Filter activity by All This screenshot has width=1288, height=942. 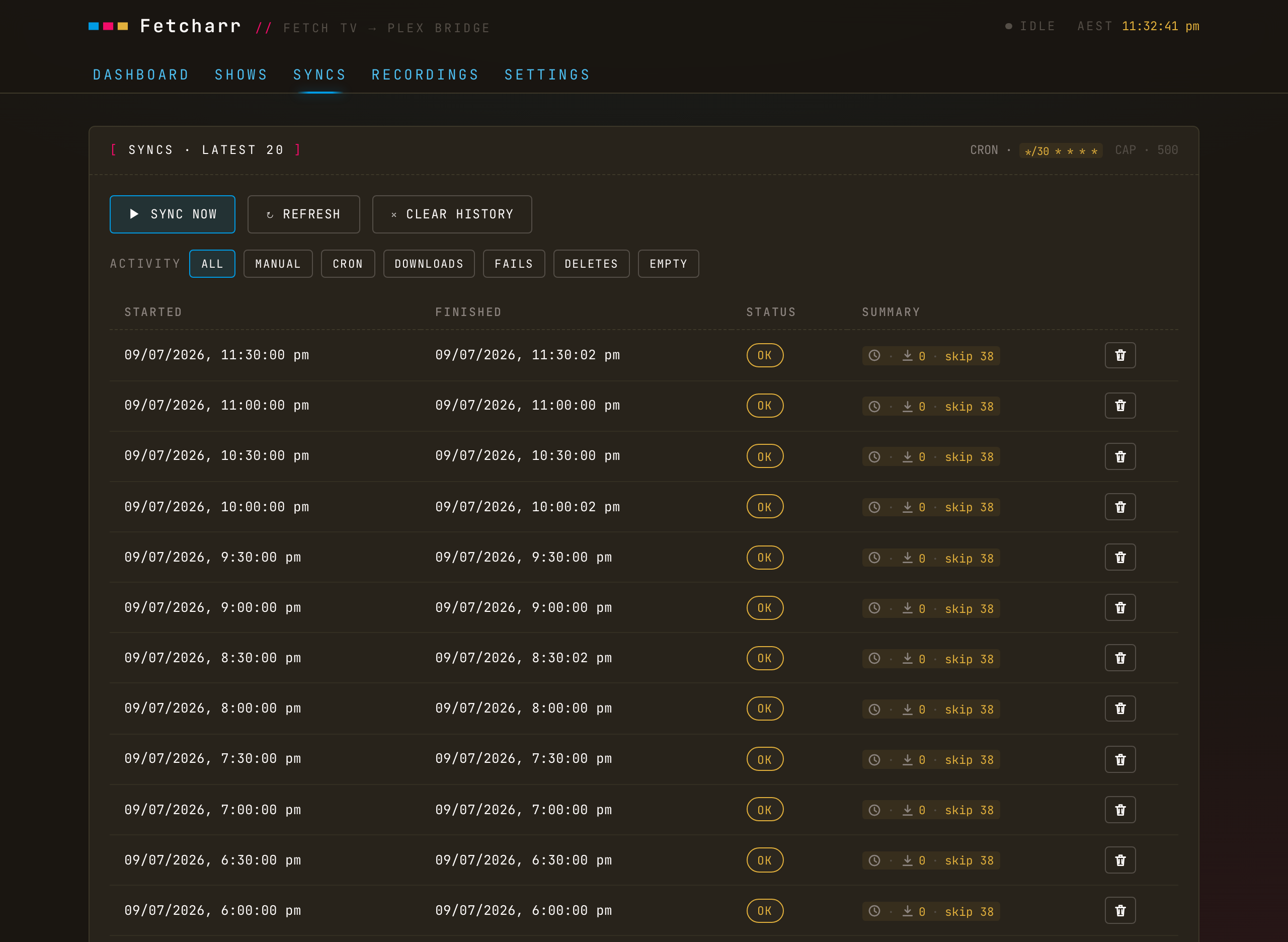point(212,264)
